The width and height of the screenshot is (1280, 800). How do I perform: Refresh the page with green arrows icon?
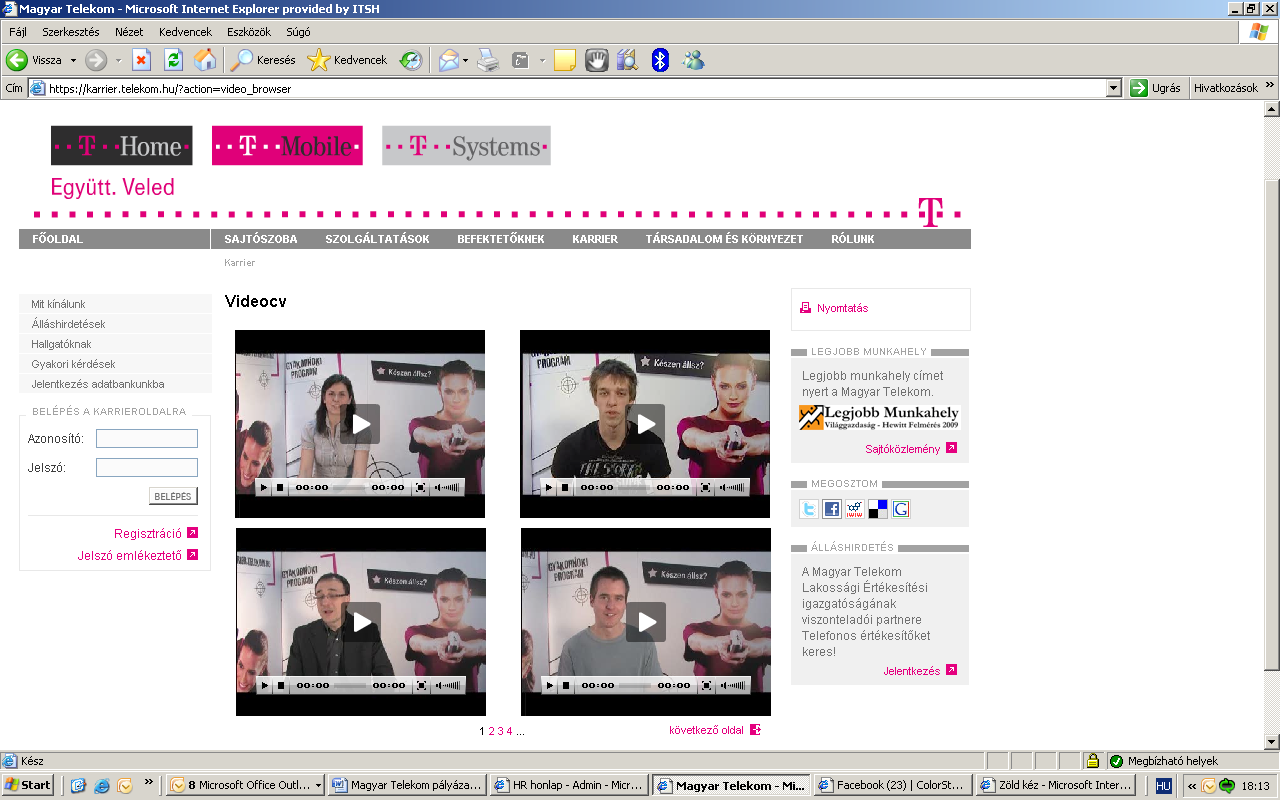pyautogui.click(x=173, y=60)
